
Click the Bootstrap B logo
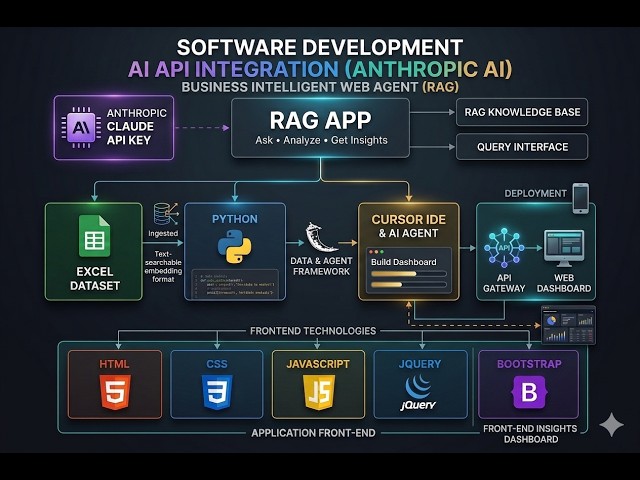529,392
